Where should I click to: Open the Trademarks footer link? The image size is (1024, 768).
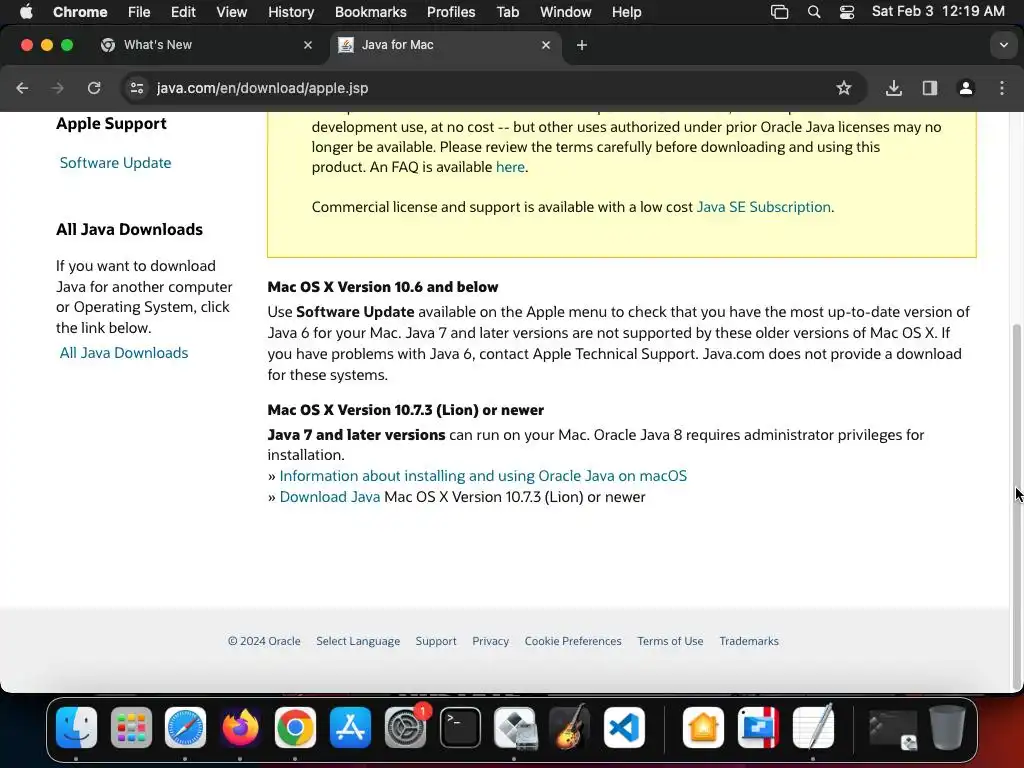pos(749,641)
